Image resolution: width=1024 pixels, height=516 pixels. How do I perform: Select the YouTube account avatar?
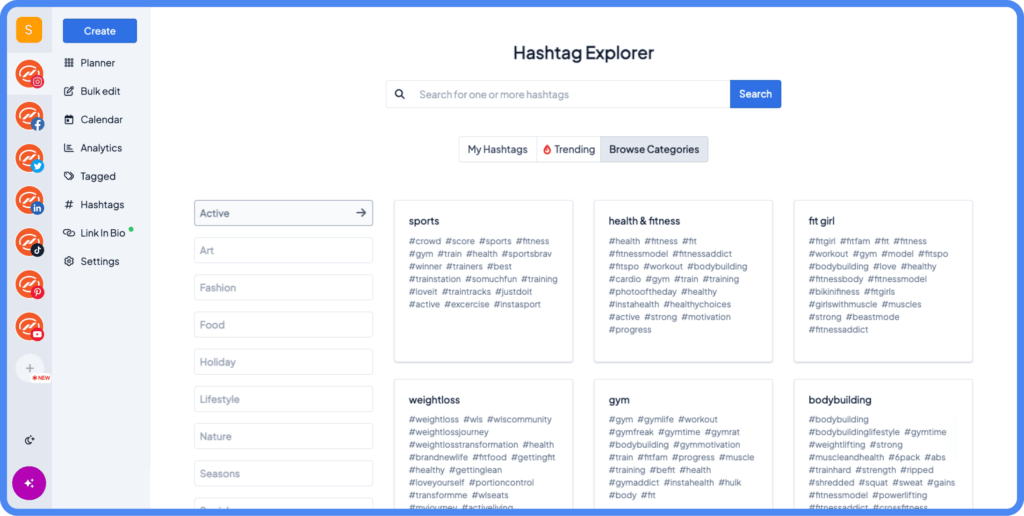click(29, 327)
